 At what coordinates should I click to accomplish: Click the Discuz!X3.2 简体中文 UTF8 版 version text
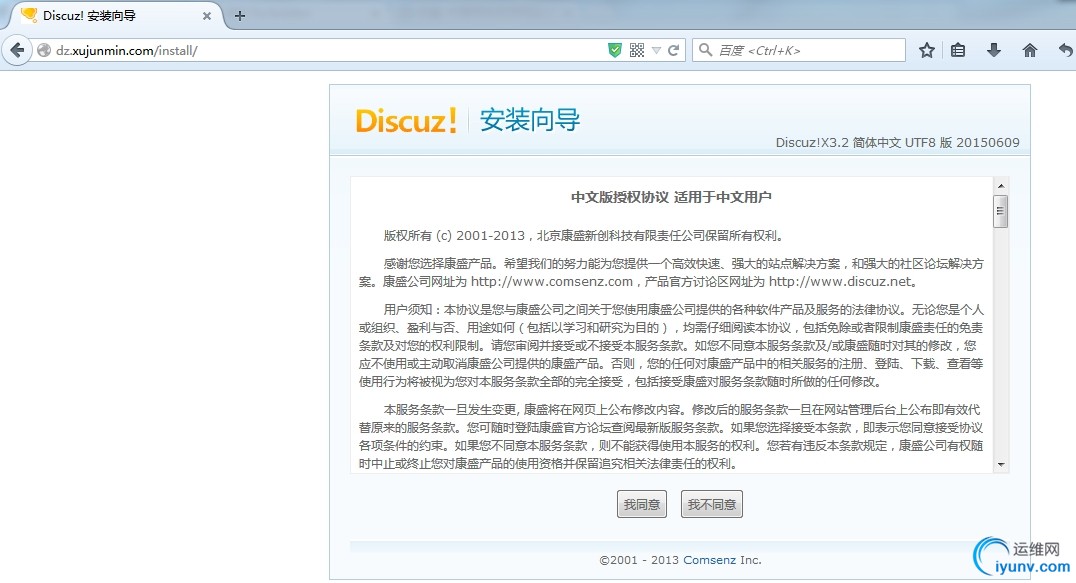click(898, 143)
